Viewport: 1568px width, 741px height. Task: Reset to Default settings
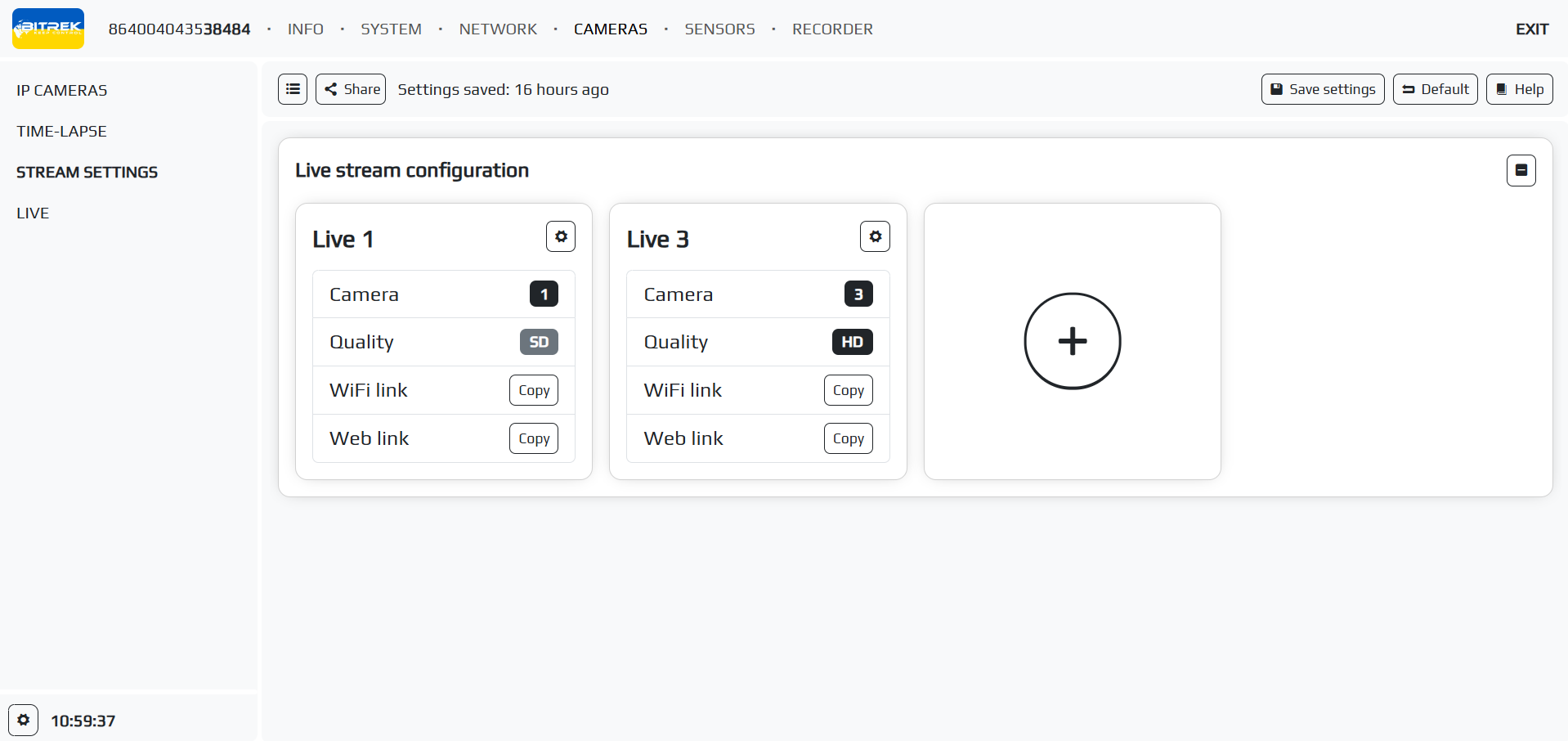click(x=1435, y=89)
